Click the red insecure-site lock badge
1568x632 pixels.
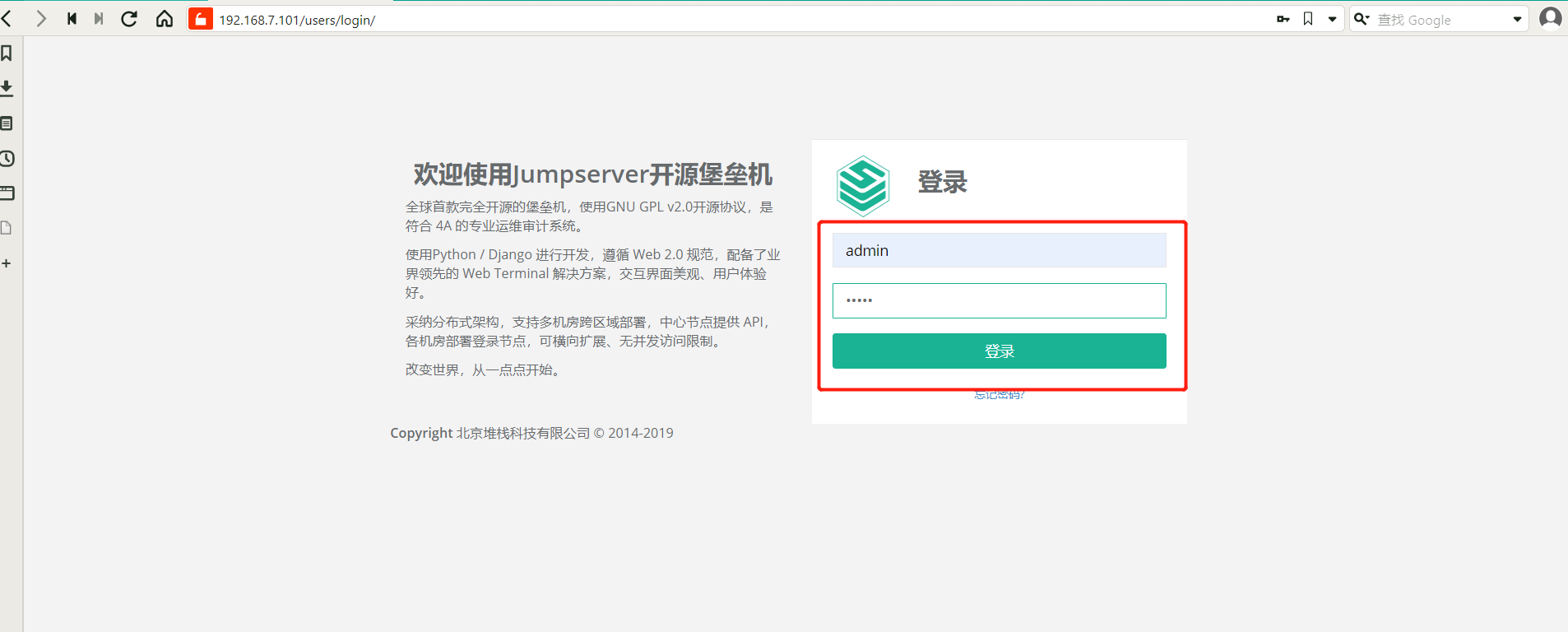201,19
